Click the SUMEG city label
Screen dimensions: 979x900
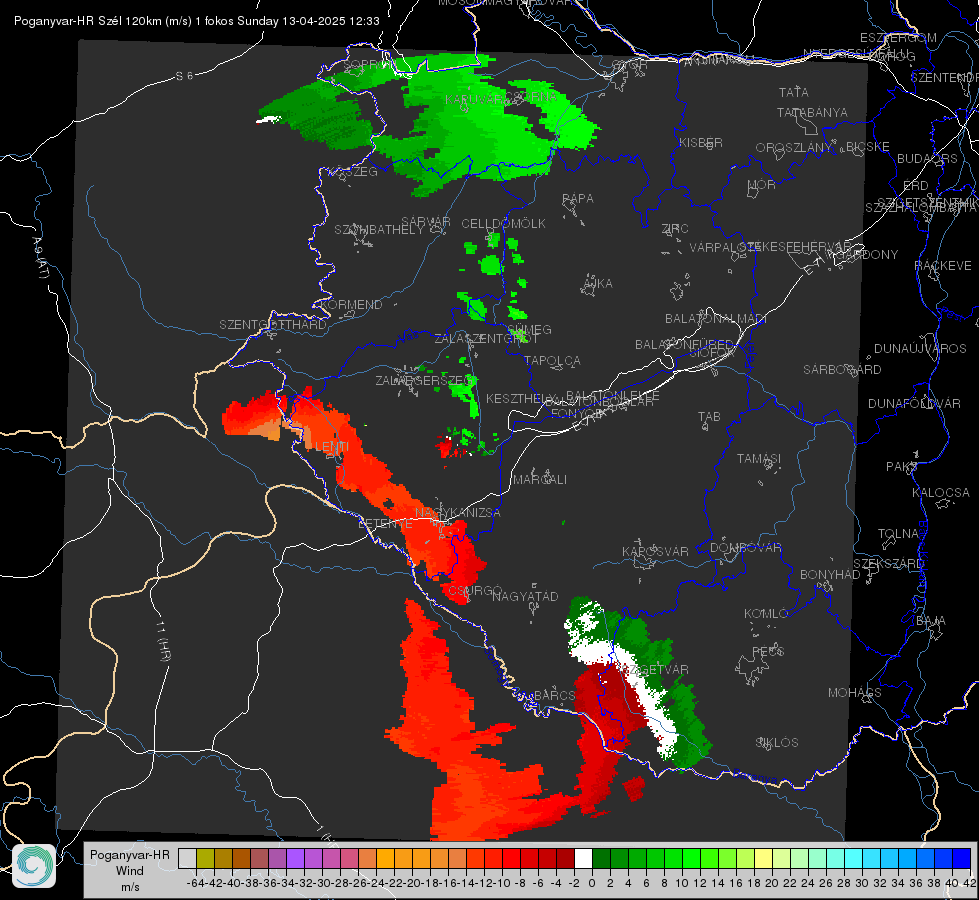(529, 329)
